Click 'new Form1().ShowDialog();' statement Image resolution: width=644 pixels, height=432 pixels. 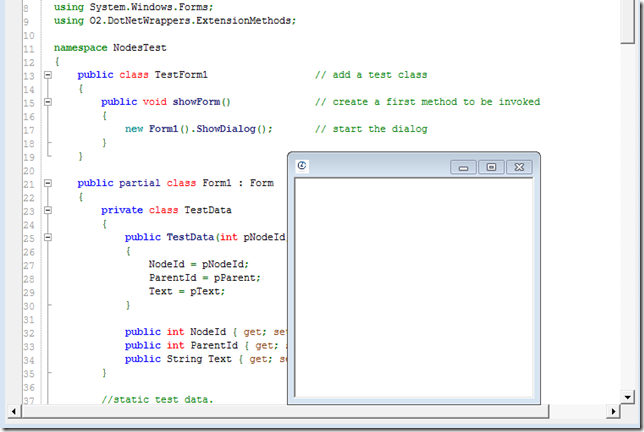(199, 129)
